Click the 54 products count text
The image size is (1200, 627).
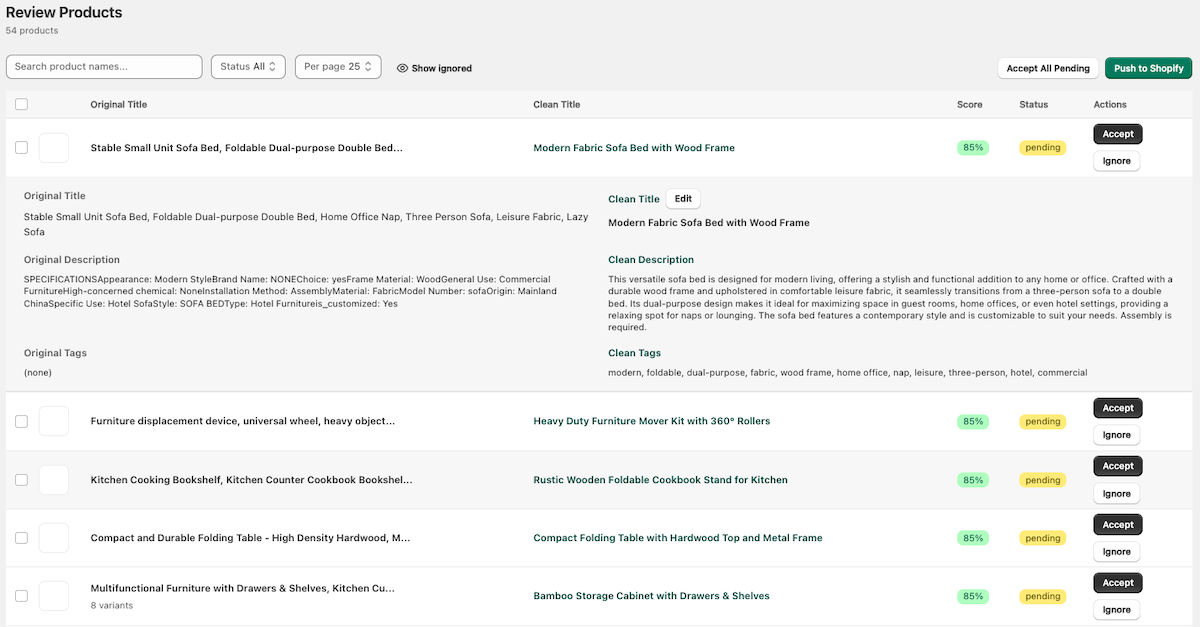(x=32, y=31)
